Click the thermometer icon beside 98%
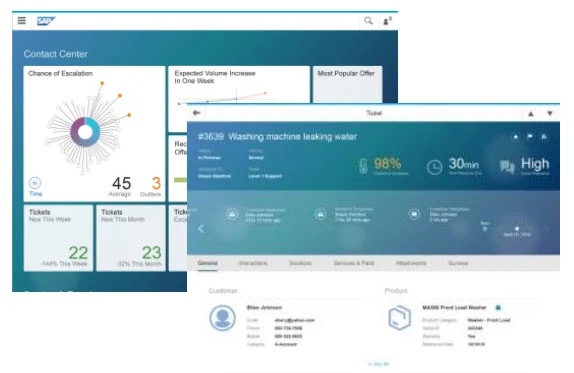 click(363, 166)
